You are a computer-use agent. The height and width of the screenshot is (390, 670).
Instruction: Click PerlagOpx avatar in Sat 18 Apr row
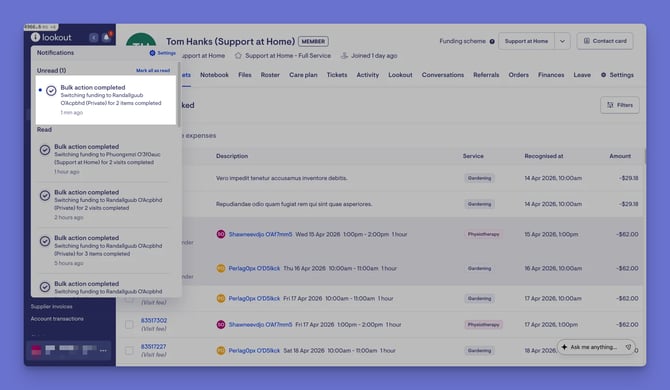(220, 350)
